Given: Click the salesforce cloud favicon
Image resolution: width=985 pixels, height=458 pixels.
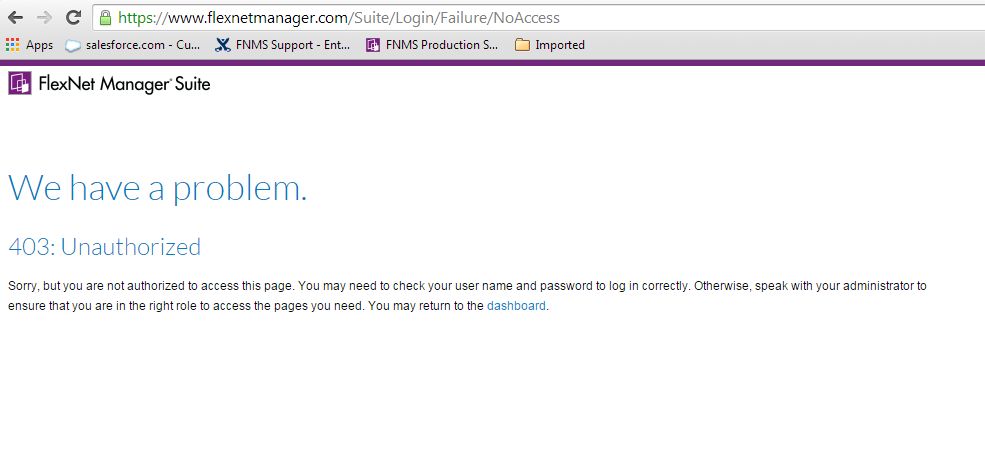Looking at the screenshot, I should [73, 45].
